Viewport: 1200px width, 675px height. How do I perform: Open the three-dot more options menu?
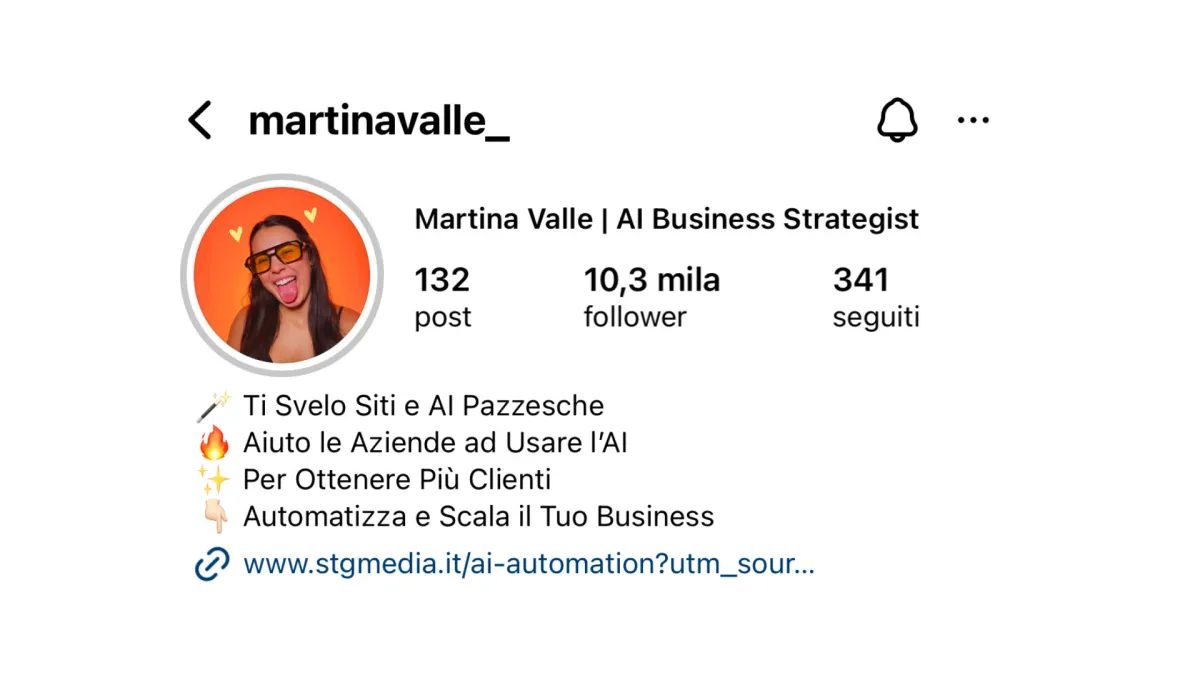tap(973, 120)
